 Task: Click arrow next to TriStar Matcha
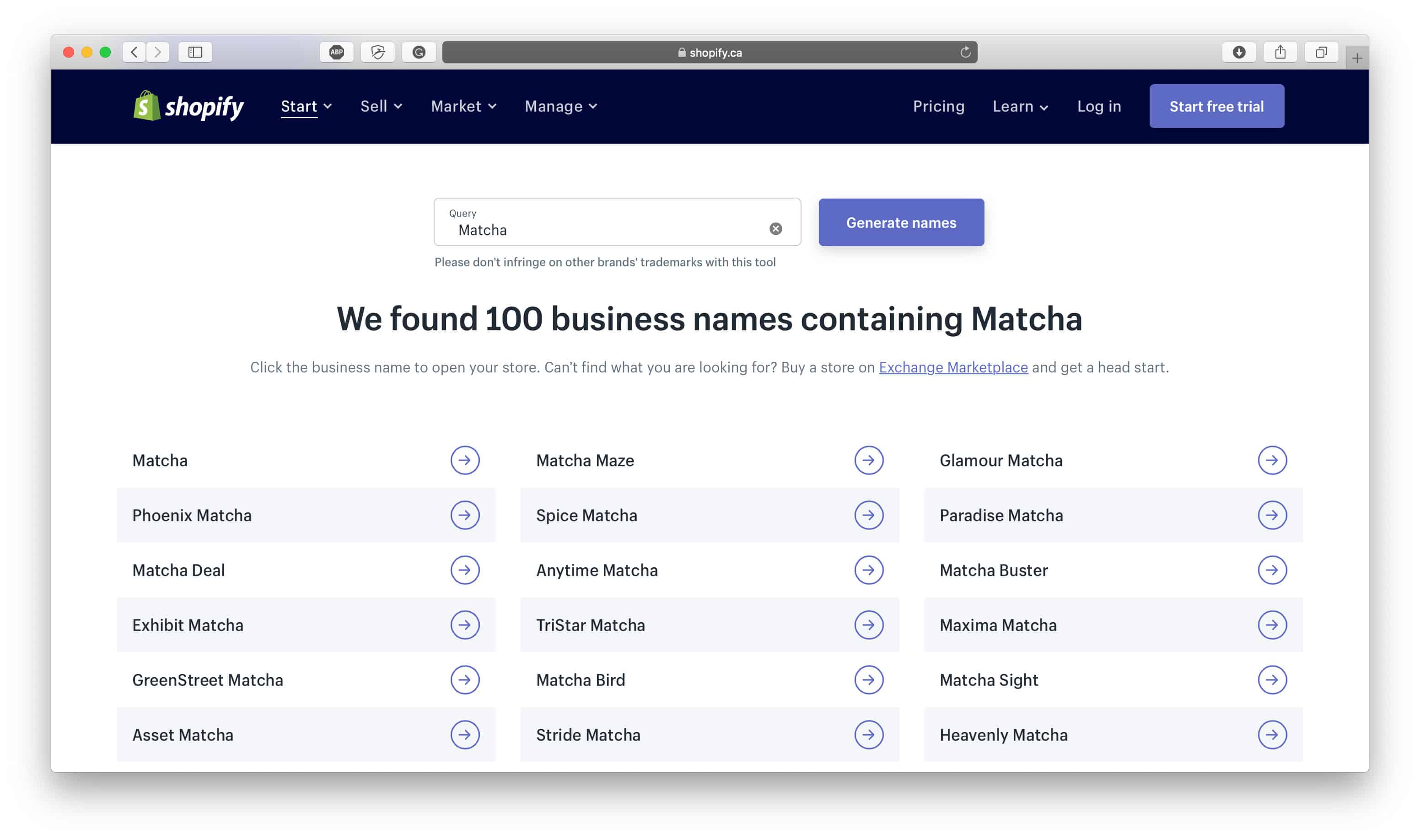869,625
